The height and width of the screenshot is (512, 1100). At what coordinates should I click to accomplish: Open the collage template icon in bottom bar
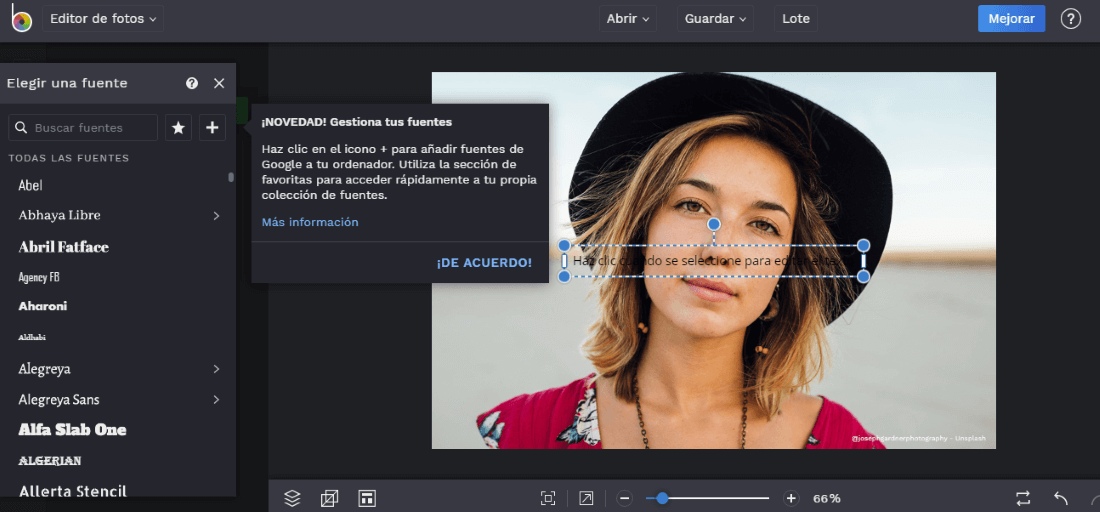click(x=367, y=499)
